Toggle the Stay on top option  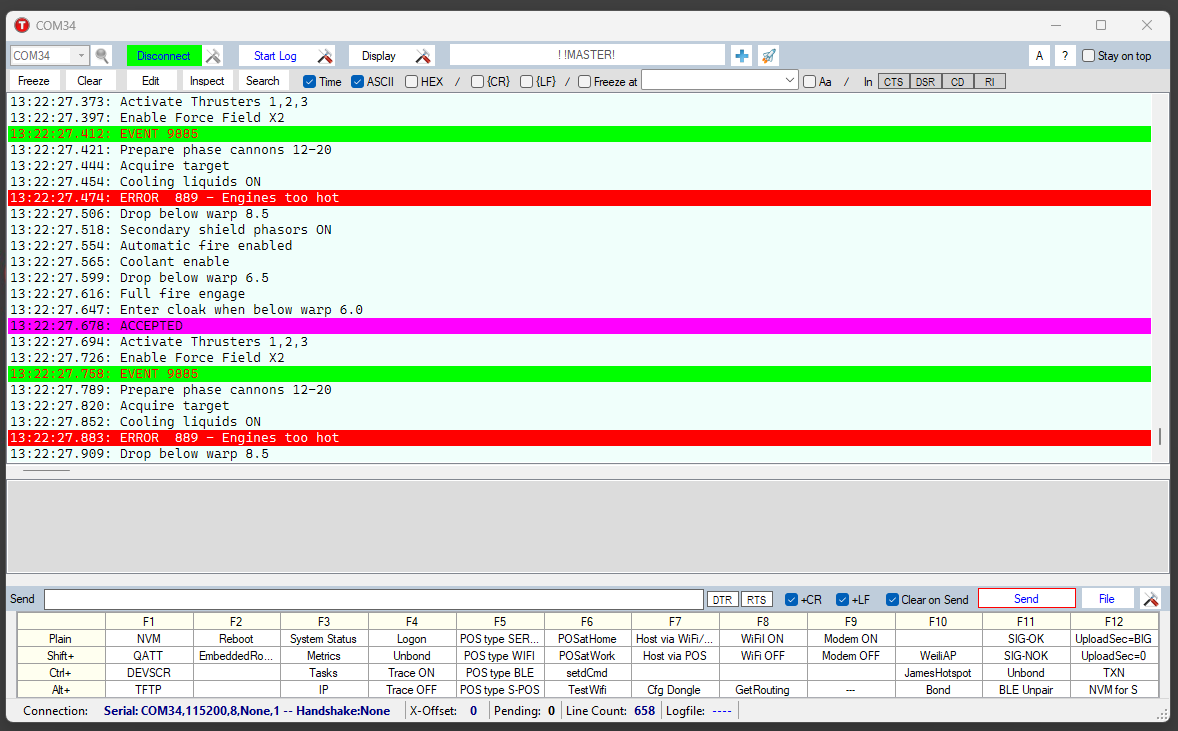(1090, 55)
